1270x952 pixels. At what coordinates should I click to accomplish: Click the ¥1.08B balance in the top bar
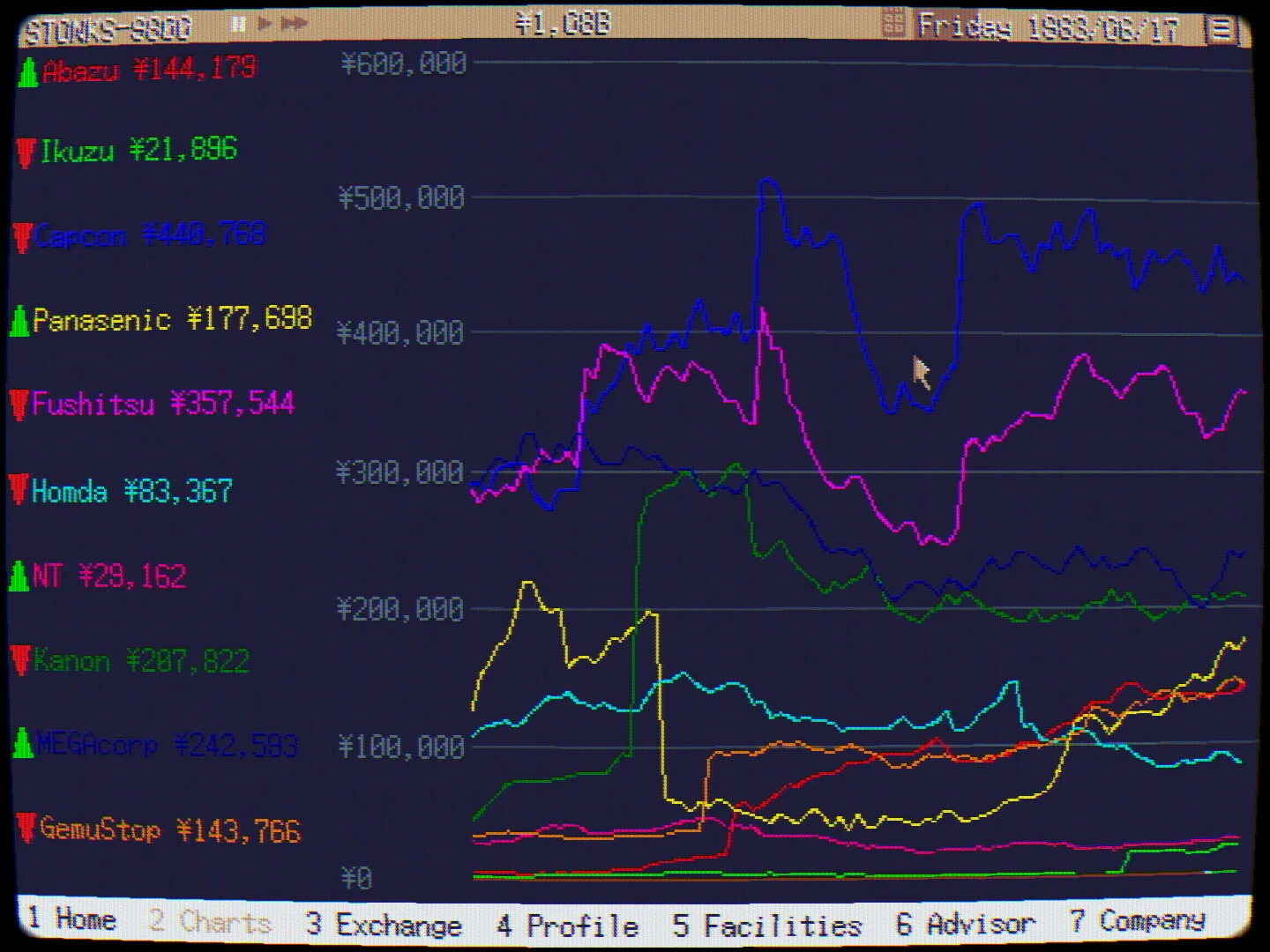tap(563, 23)
